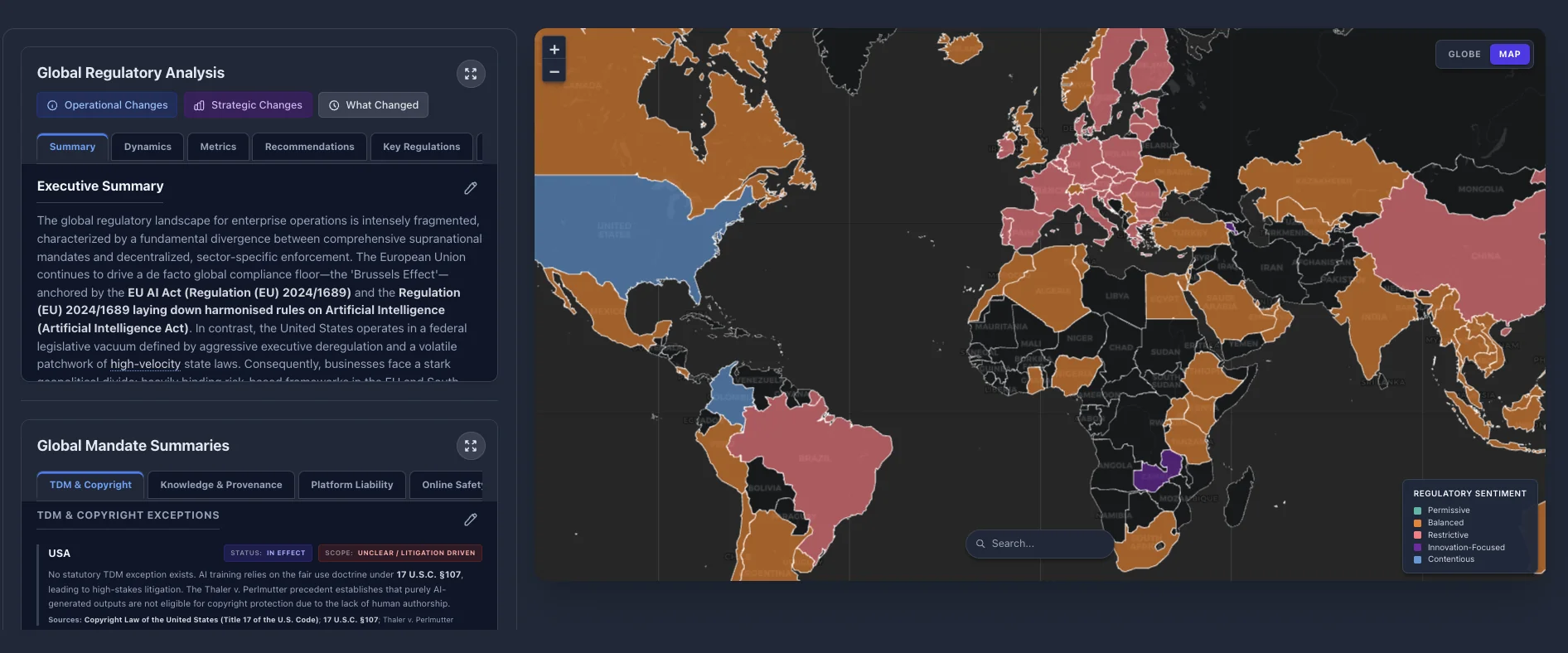Select Libya on the map
1568x653 pixels.
(x=1116, y=296)
